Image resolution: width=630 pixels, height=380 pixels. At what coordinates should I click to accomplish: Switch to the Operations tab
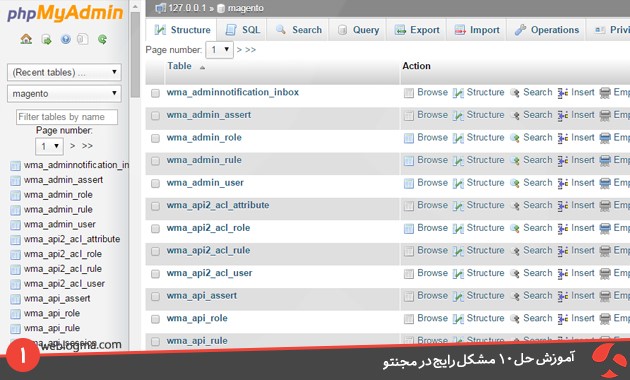point(547,30)
